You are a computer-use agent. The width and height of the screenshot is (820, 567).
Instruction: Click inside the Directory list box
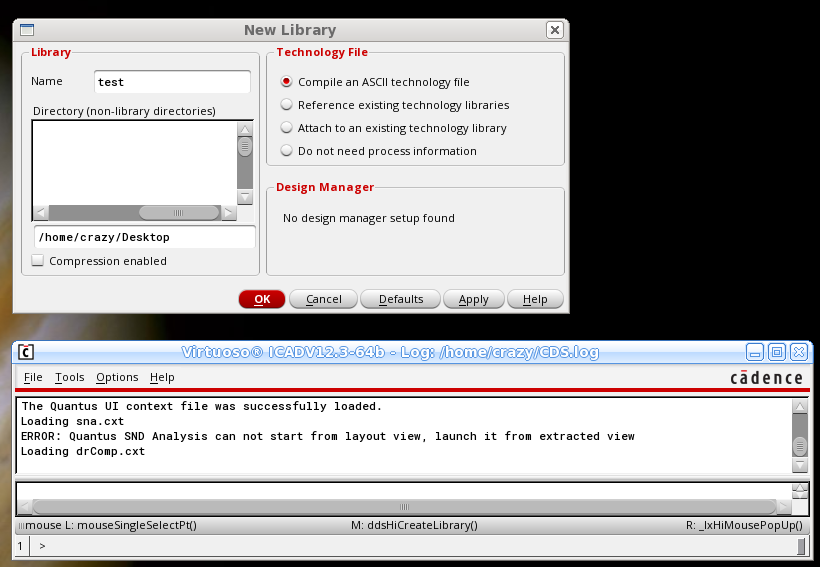coord(134,163)
